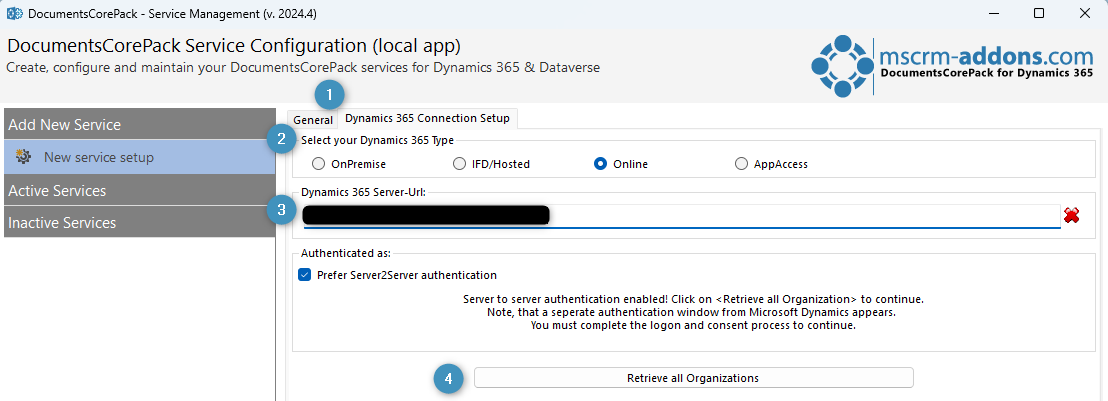The width and height of the screenshot is (1108, 401).
Task: Open Dynamics 365 Connection Setup tab
Action: (x=428, y=118)
